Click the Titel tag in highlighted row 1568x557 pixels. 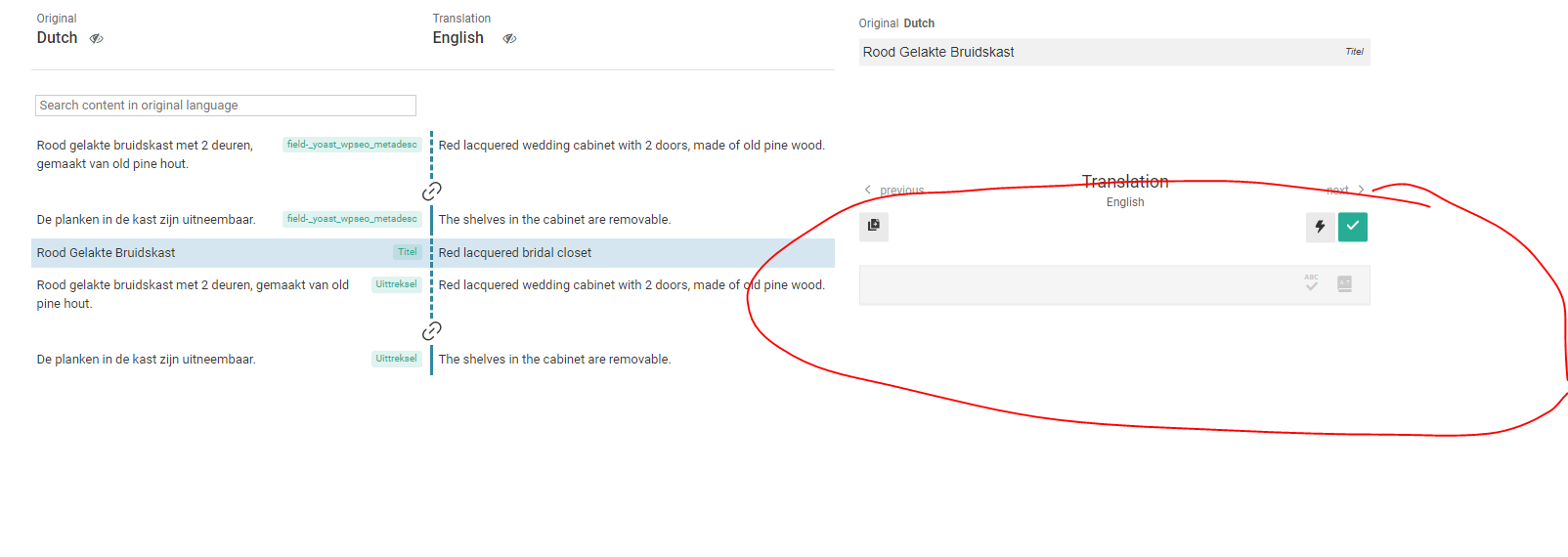pos(408,252)
